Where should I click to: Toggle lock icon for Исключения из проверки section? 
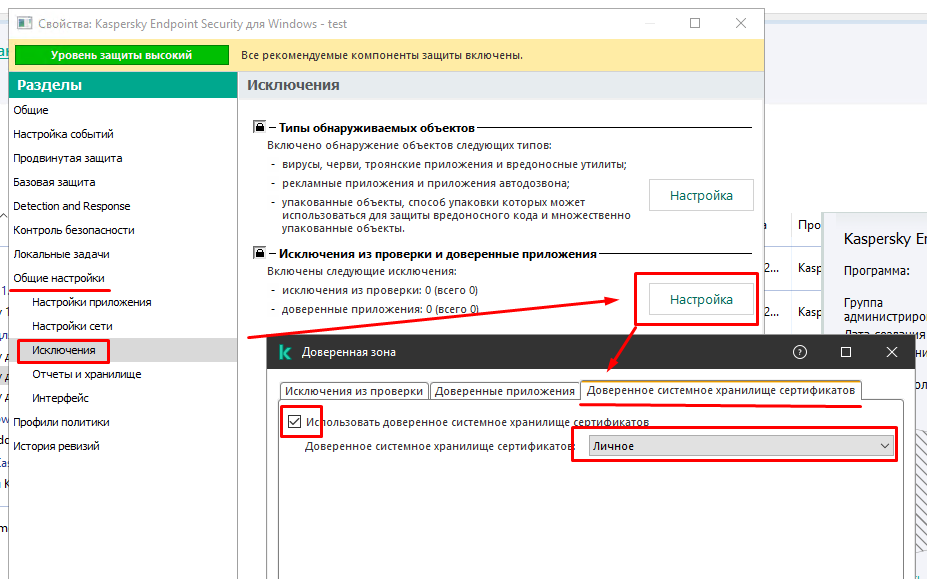pos(259,253)
